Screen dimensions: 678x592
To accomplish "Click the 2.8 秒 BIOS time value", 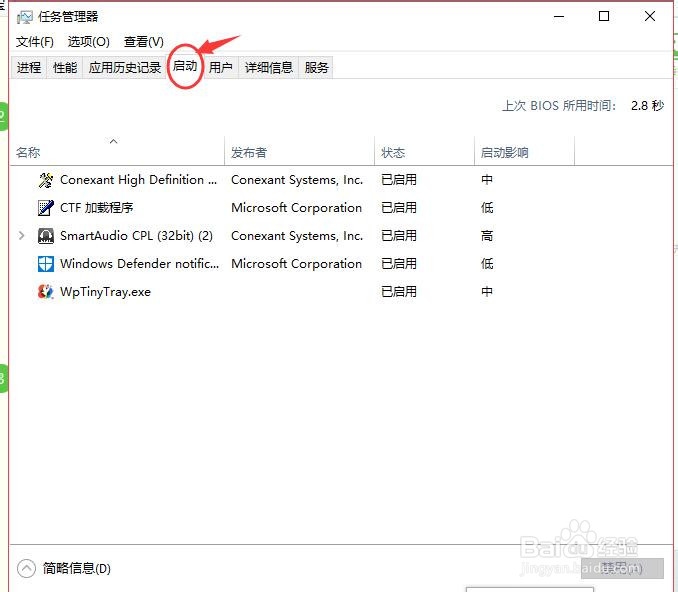I will click(x=647, y=106).
